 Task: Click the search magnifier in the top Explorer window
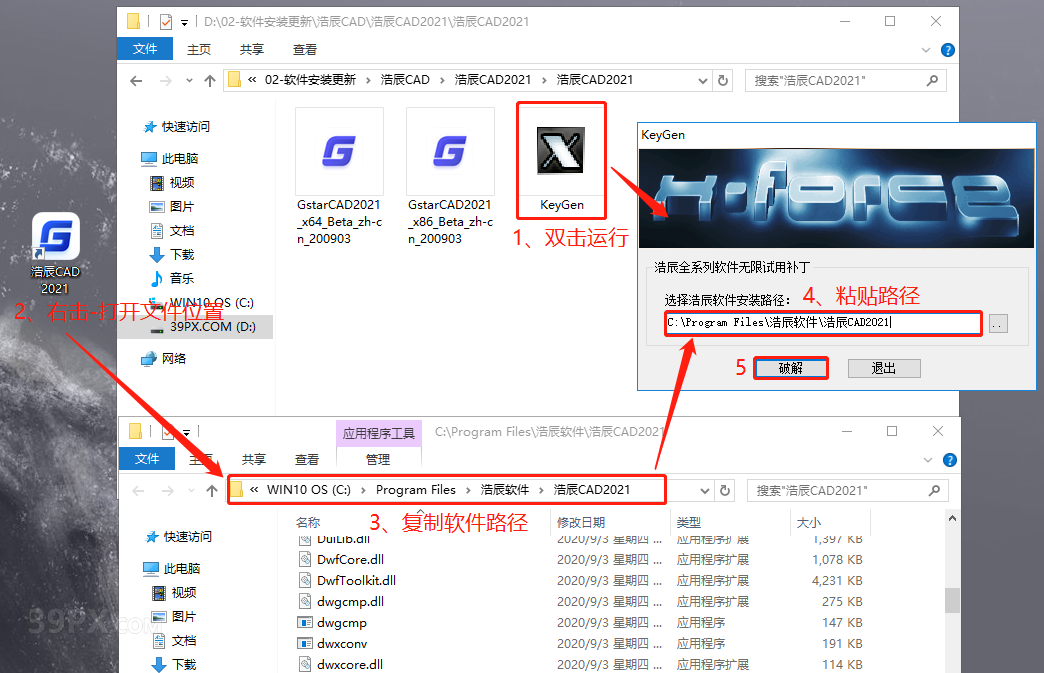[x=932, y=81]
